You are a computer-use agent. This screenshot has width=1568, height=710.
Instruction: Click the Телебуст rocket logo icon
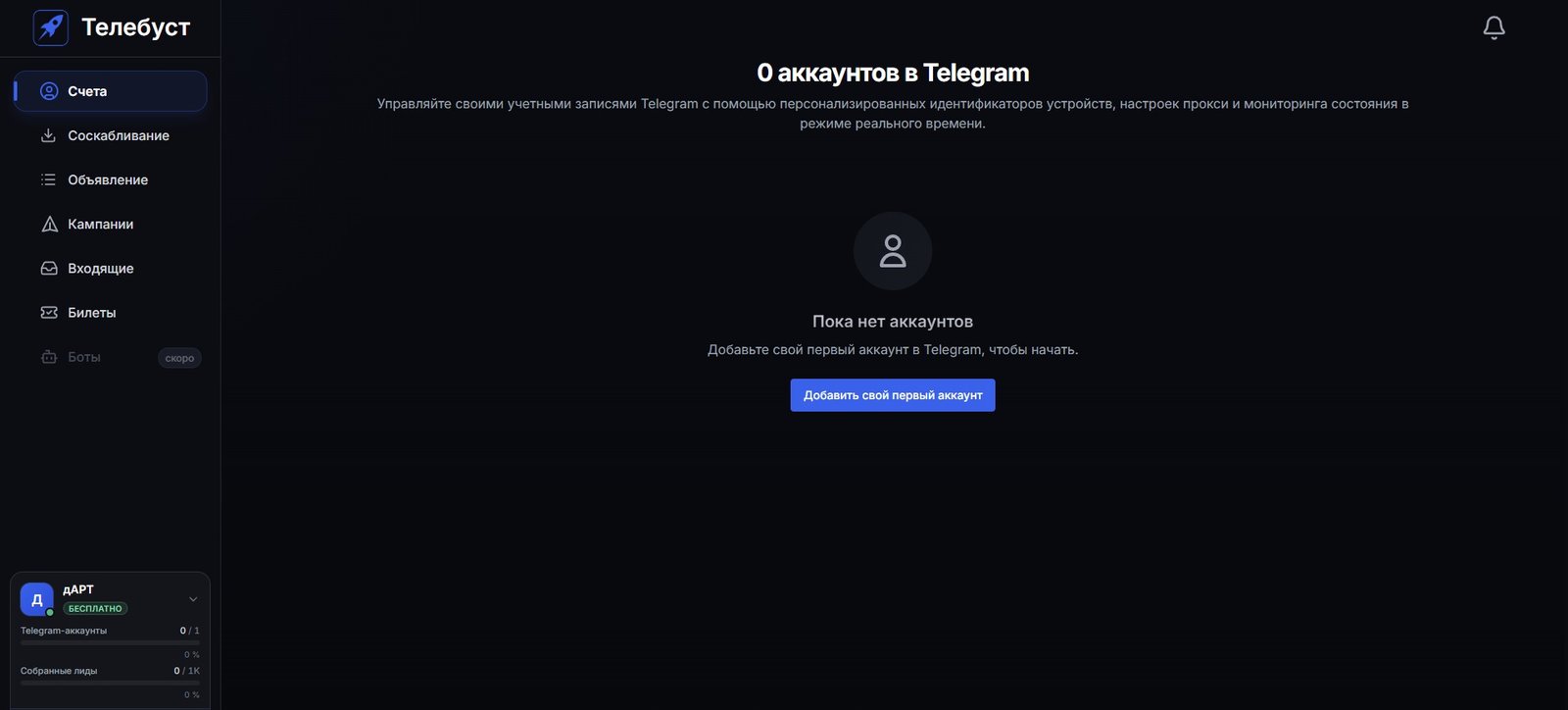(51, 27)
